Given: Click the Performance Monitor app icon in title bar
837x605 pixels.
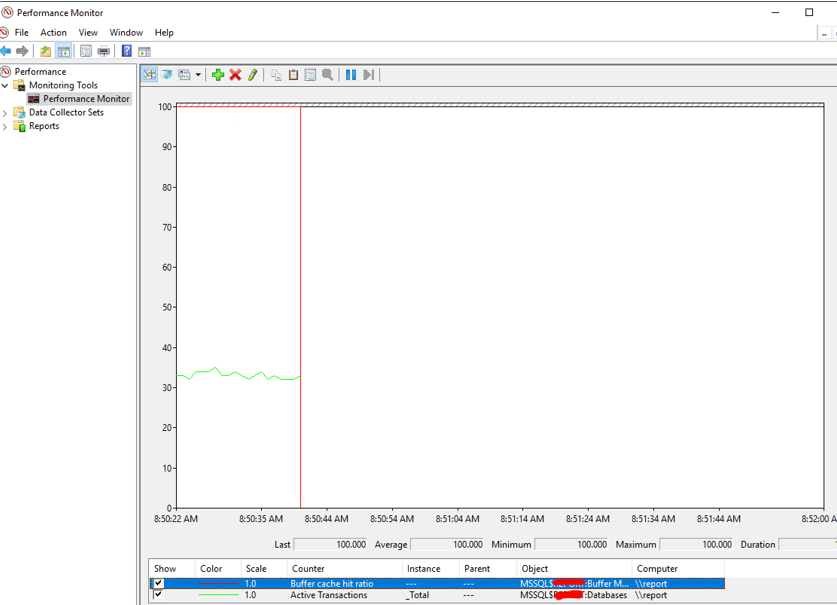Looking at the screenshot, I should tap(7, 12).
